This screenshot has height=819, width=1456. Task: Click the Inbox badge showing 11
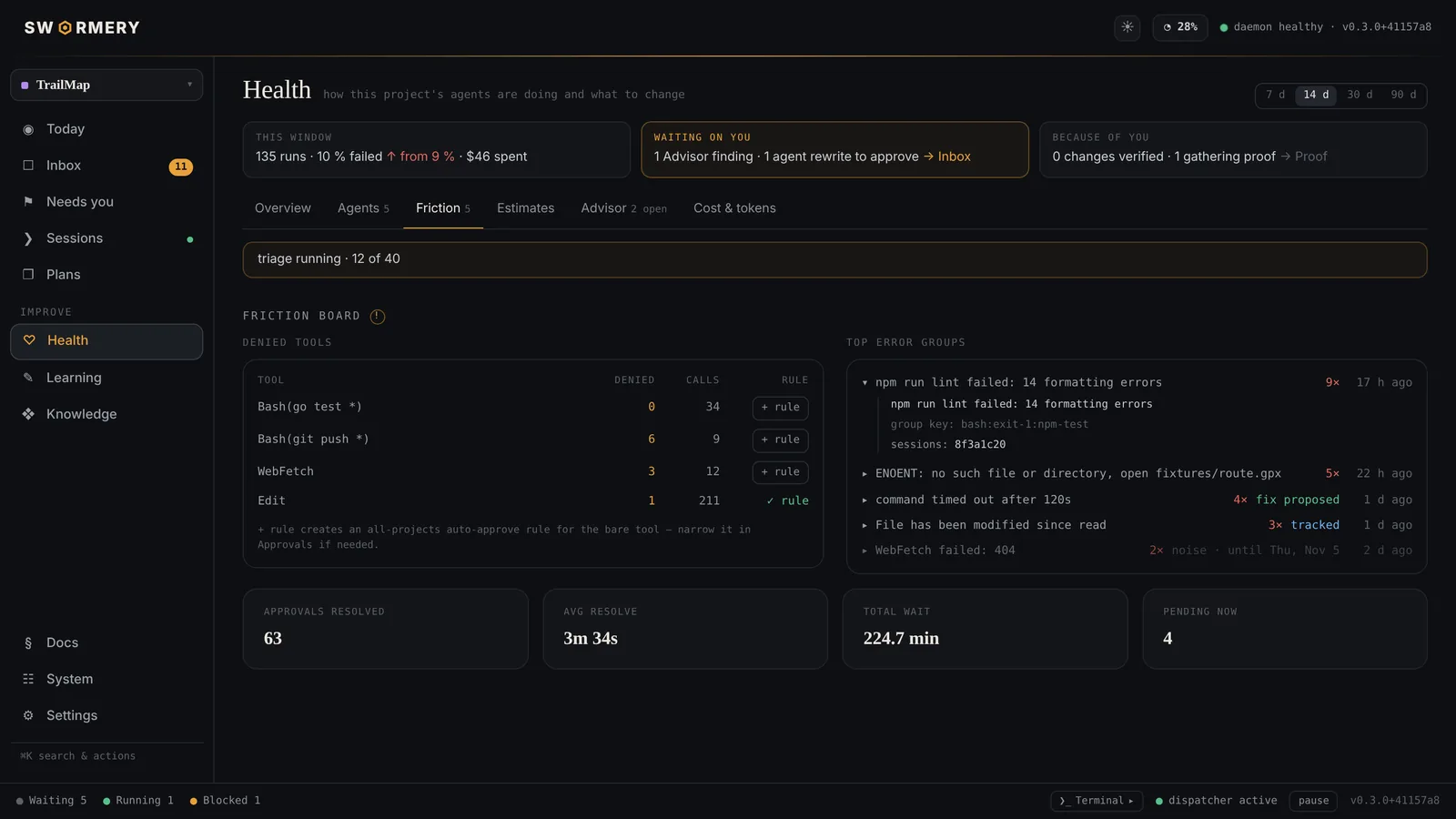point(181,167)
